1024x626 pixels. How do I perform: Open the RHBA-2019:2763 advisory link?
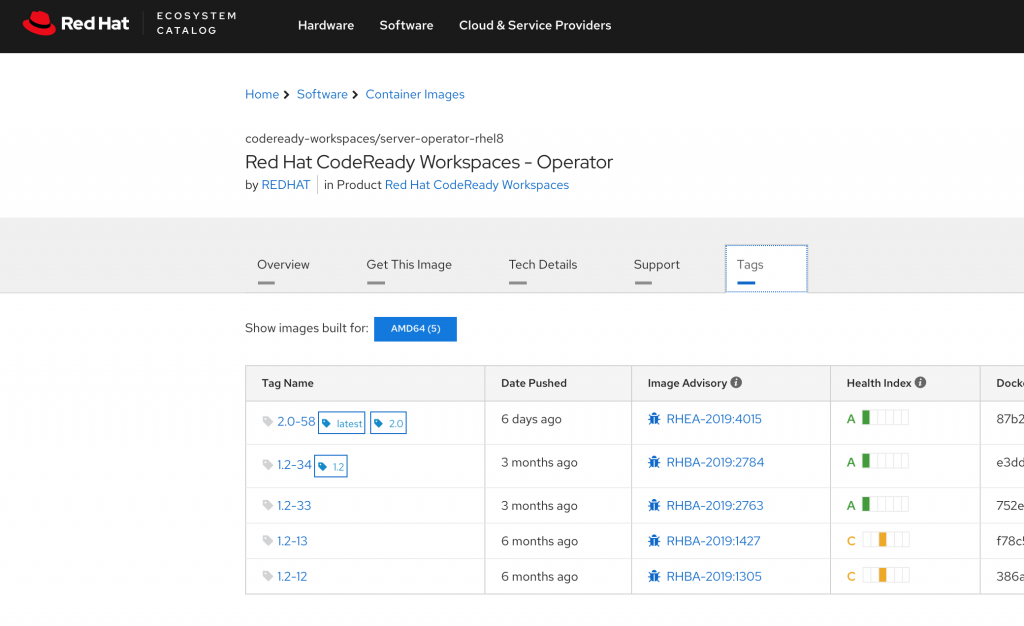pos(714,506)
